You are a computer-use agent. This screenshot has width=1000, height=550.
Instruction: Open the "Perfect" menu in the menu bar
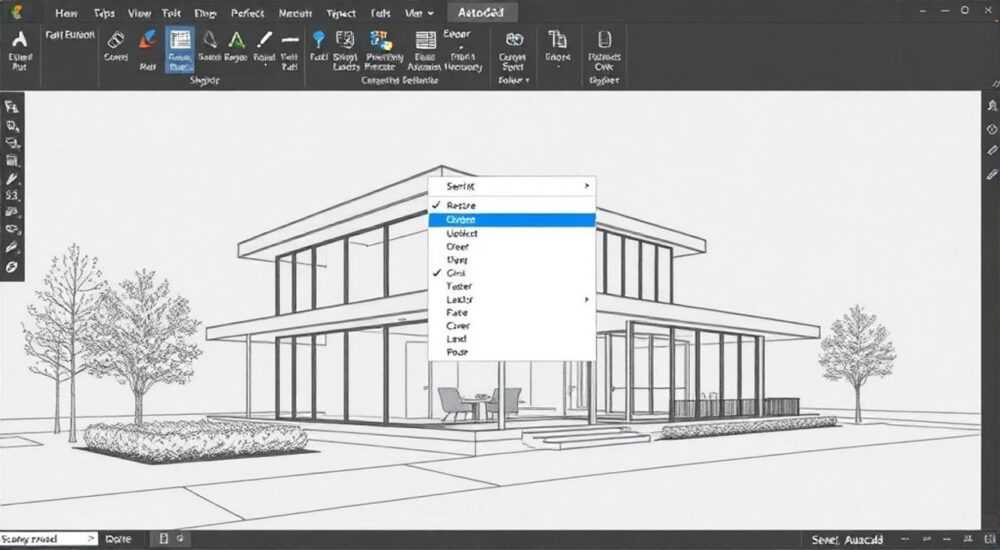coord(247,13)
